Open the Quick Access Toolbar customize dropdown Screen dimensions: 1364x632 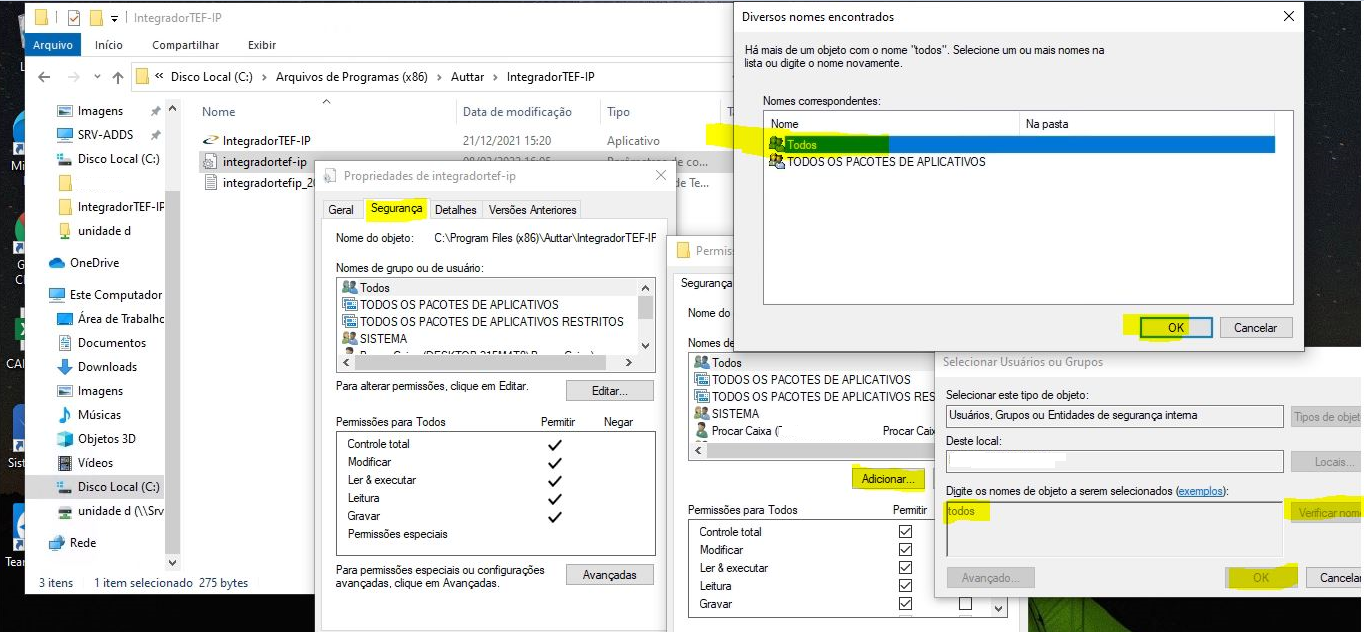pyautogui.click(x=114, y=18)
